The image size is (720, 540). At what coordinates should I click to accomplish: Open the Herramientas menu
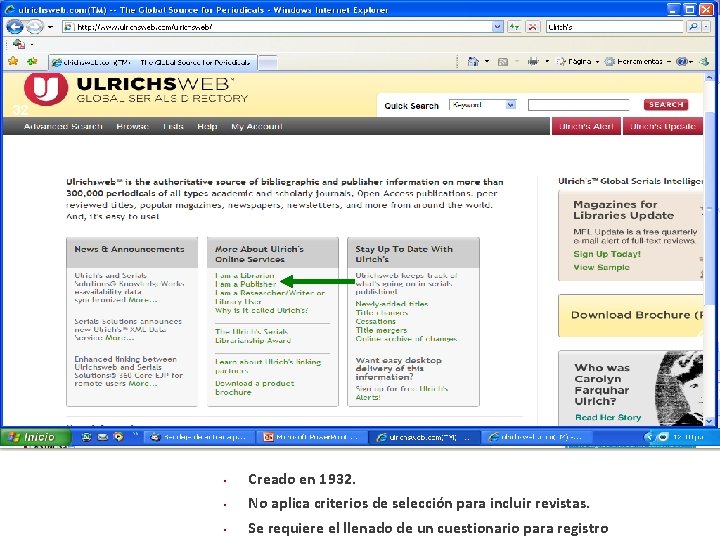coord(638,62)
